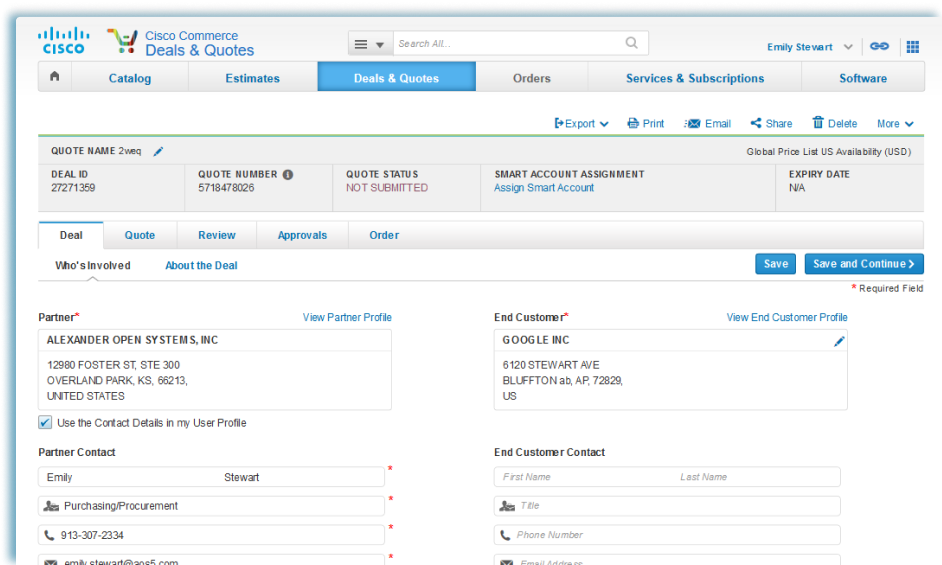Edit End Customer using pencil icon

(839, 341)
